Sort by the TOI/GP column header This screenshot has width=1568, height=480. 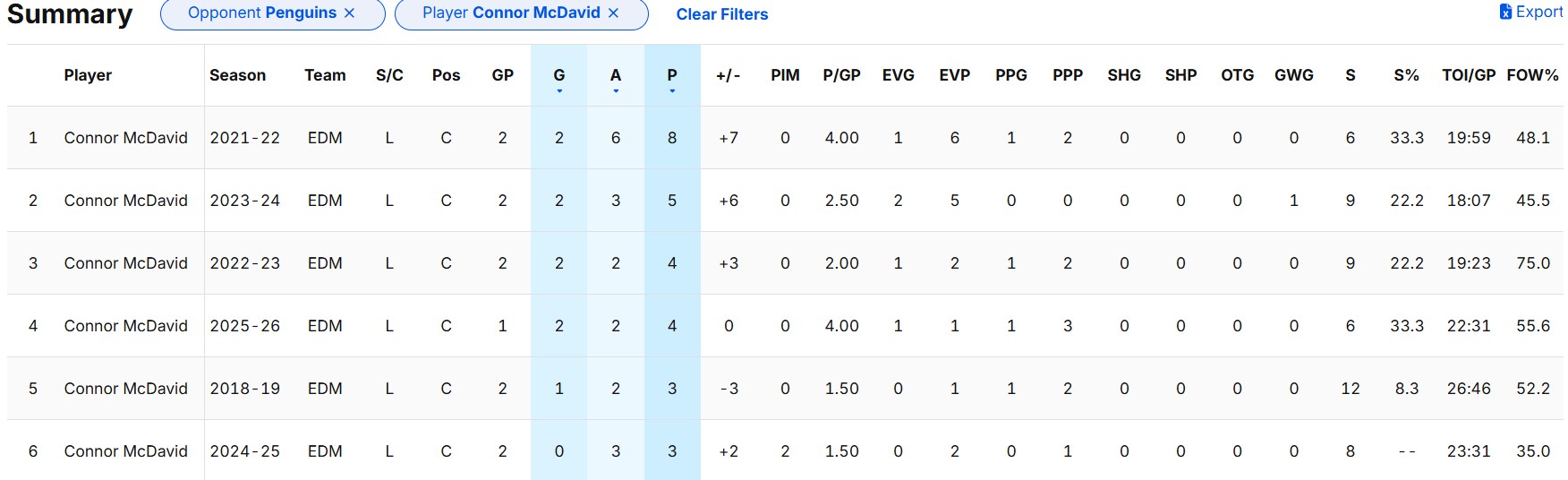[1469, 75]
